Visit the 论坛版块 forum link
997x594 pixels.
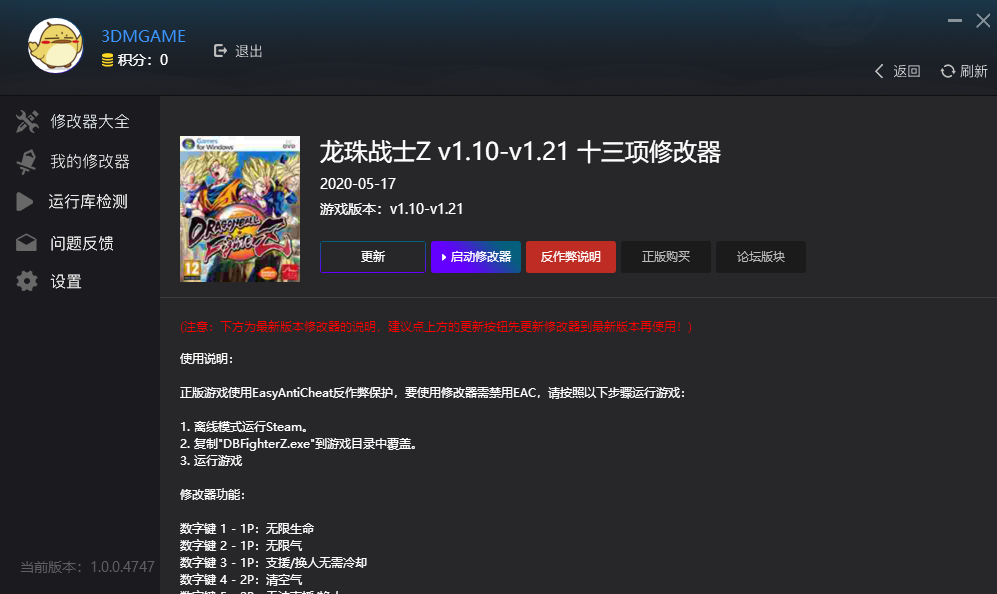(x=760, y=257)
